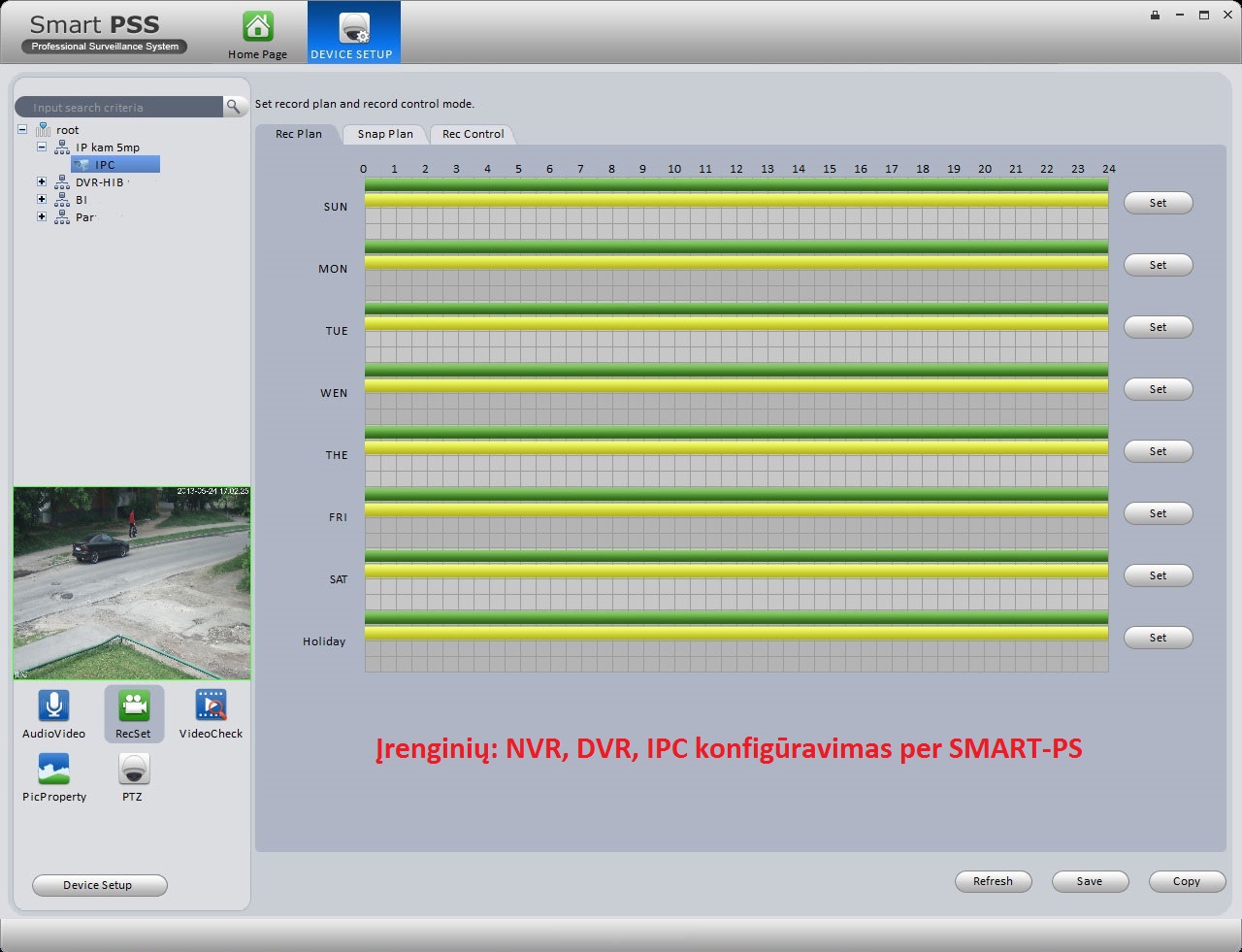Select the IPC channel in tree
Image resolution: width=1242 pixels, height=952 pixels.
tap(115, 165)
